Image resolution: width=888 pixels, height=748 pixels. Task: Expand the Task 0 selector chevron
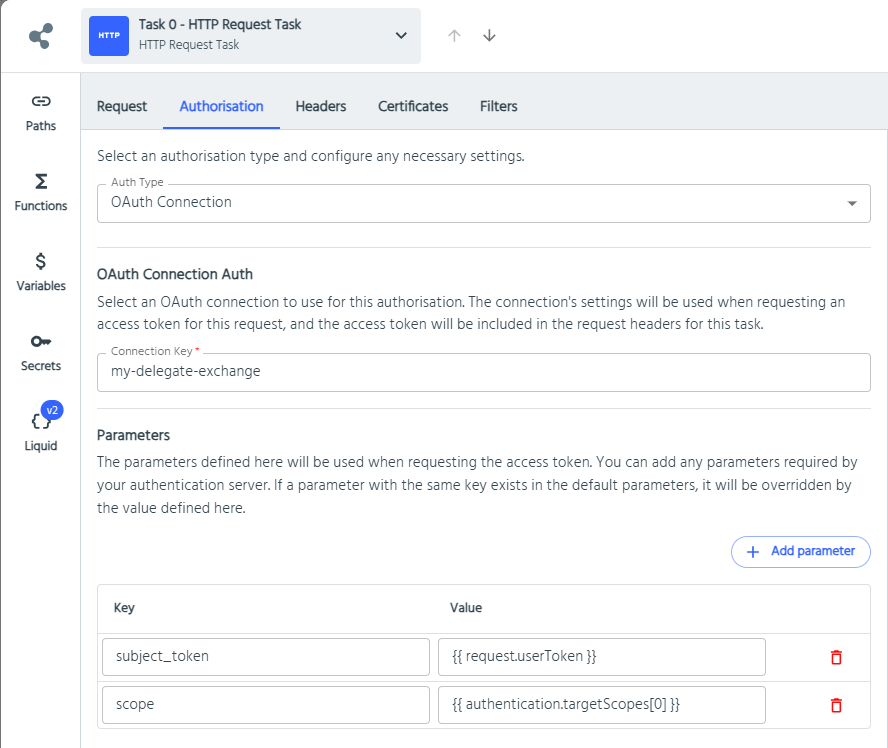point(401,36)
